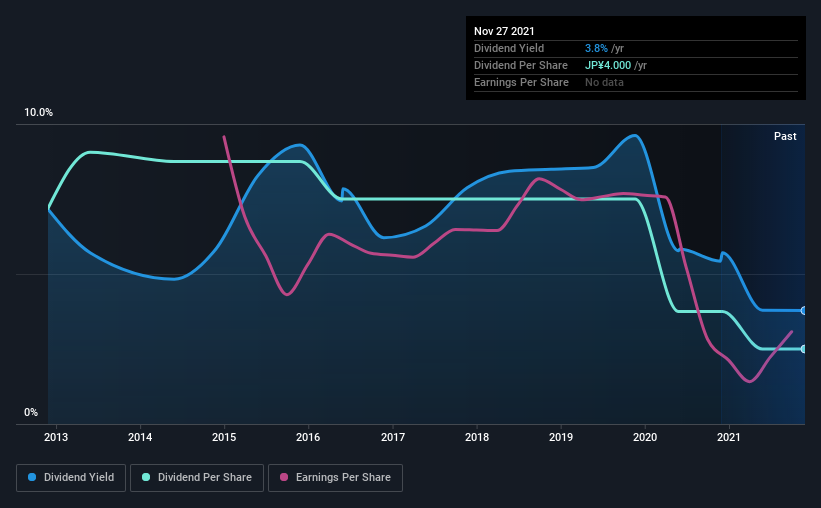Click the tooltip Earnings Per Share row label
The image size is (821, 508).
(521, 82)
